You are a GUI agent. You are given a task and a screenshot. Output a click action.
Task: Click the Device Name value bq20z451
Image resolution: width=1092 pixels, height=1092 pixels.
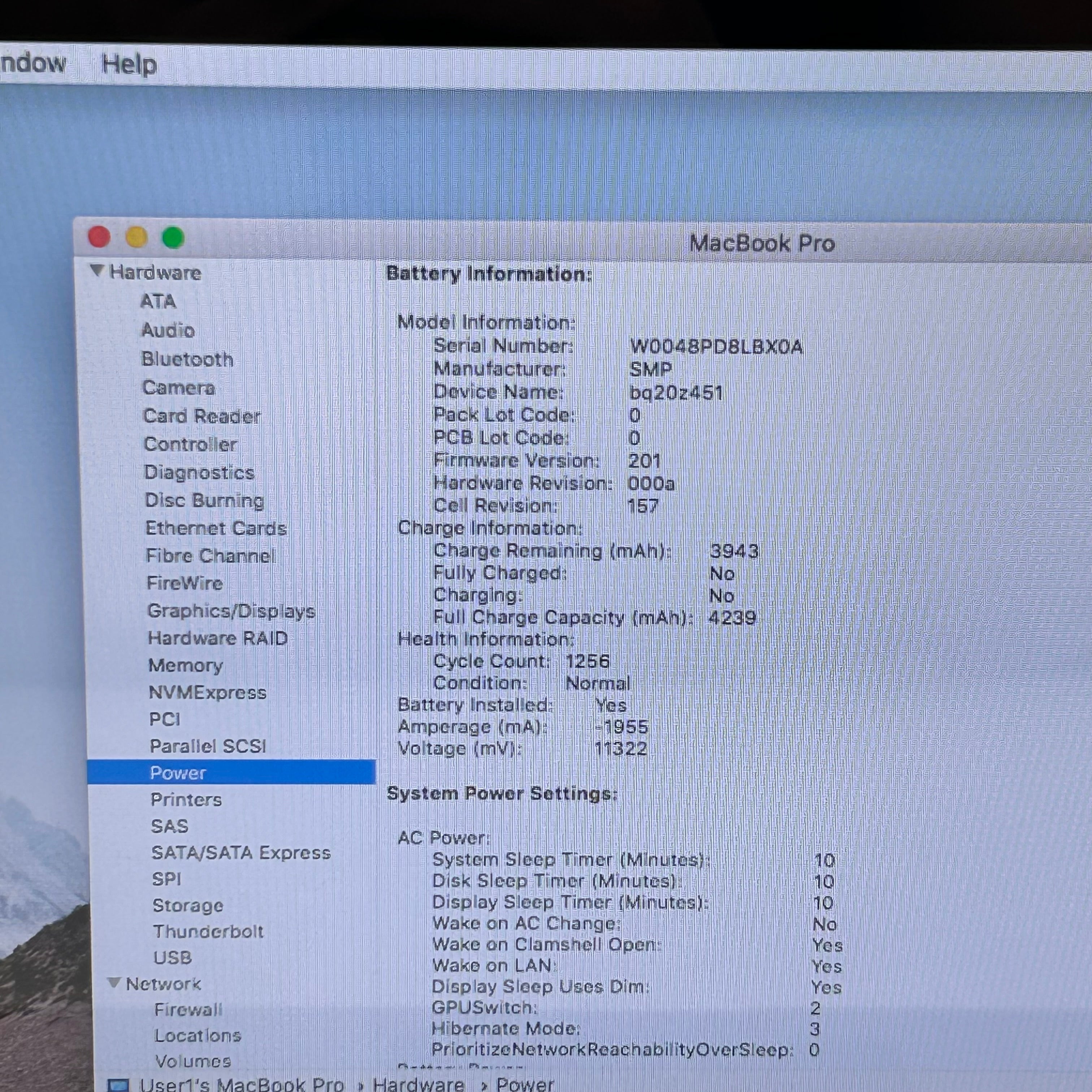[676, 392]
